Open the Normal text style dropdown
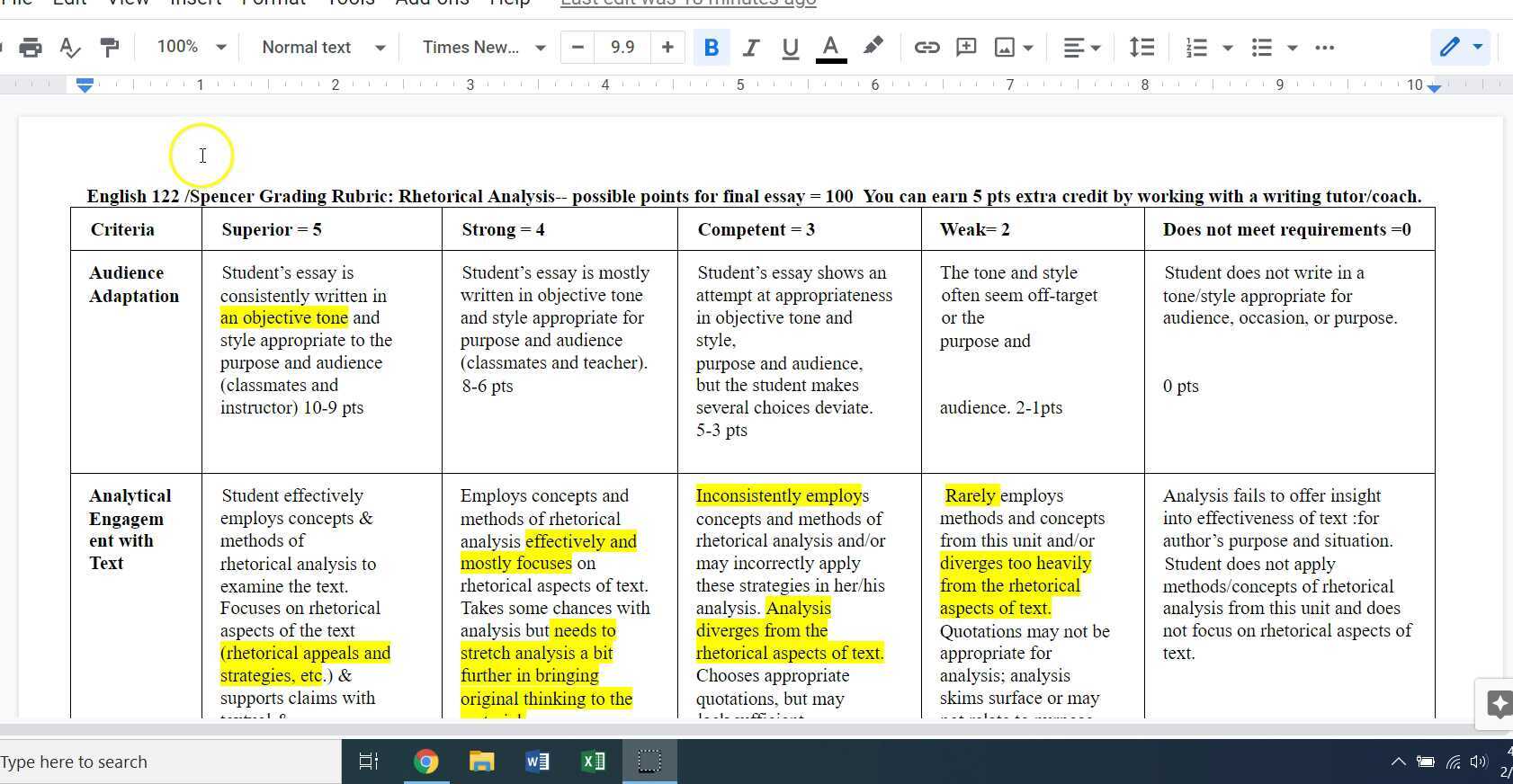Viewport: 1513px width, 784px height. pos(323,47)
